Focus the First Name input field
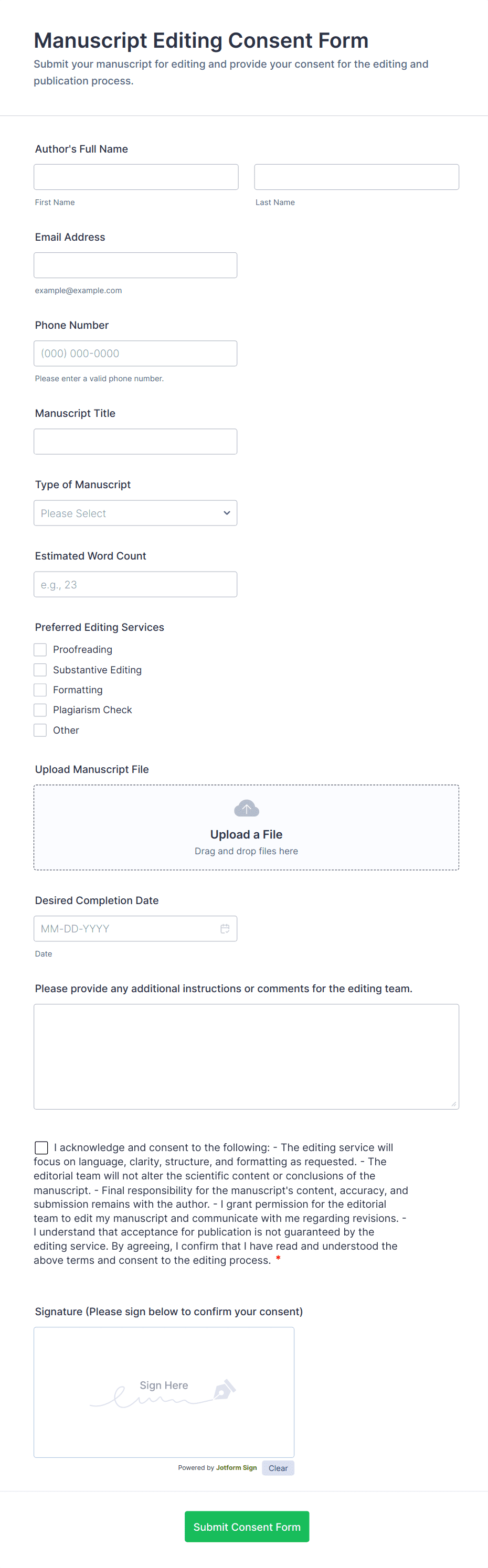This screenshot has width=488, height=1568. (x=136, y=177)
